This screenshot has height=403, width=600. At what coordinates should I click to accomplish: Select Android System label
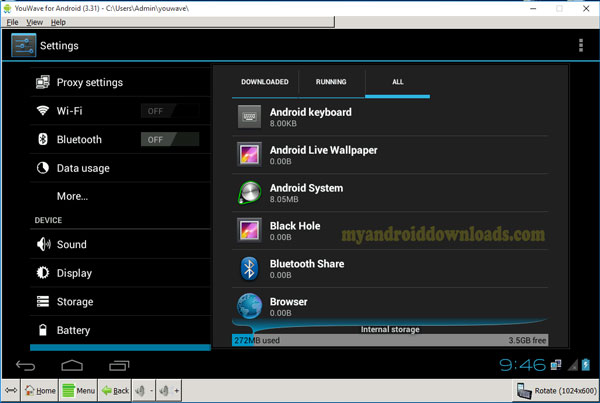(306, 188)
